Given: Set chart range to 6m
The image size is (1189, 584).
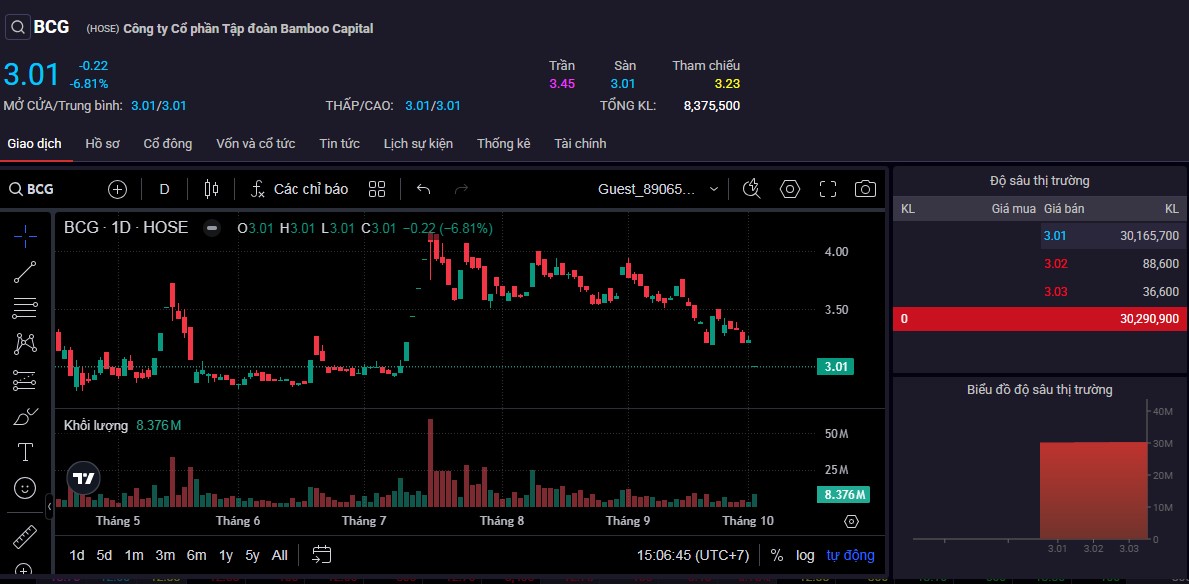Looking at the screenshot, I should (196, 555).
